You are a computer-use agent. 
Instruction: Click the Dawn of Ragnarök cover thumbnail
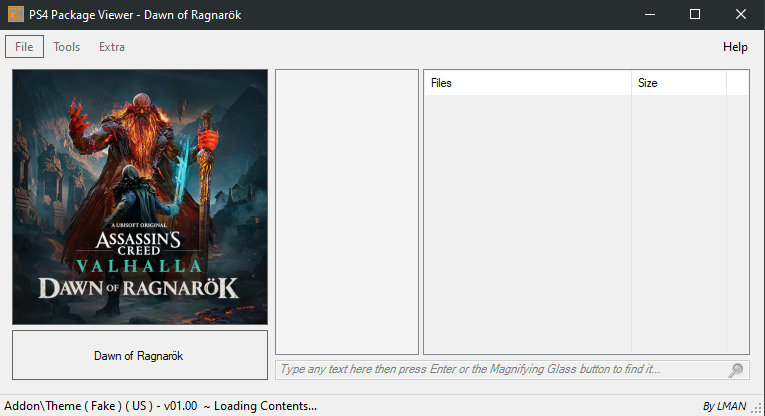tap(140, 197)
